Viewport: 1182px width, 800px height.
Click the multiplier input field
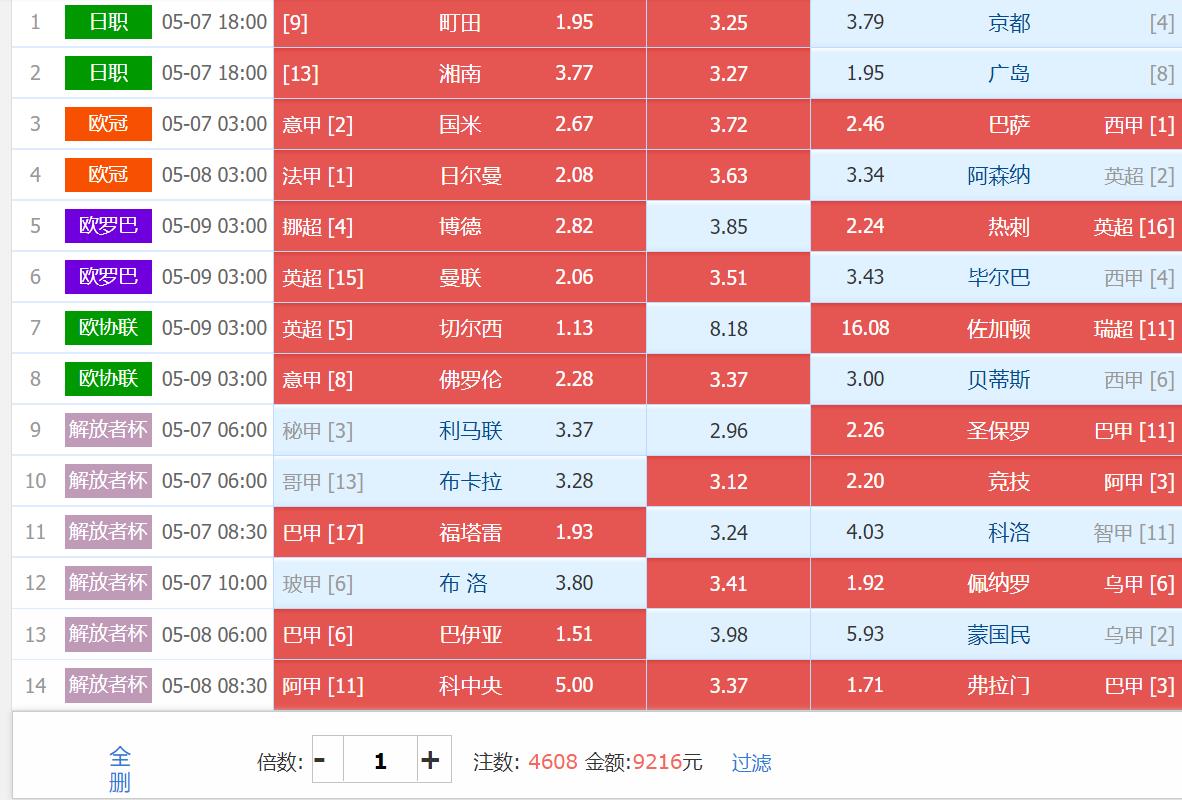click(x=380, y=760)
